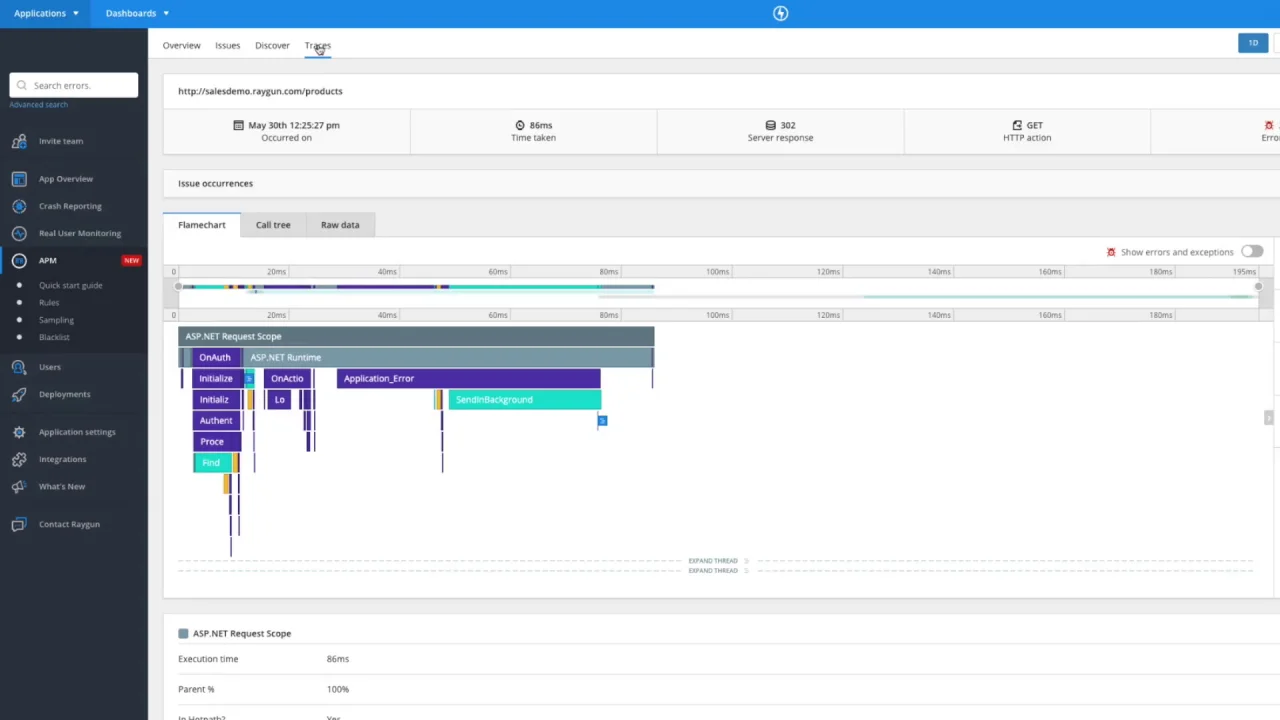This screenshot has width=1280, height=720.
Task: Open Real User Monitoring section
Action: pos(80,233)
